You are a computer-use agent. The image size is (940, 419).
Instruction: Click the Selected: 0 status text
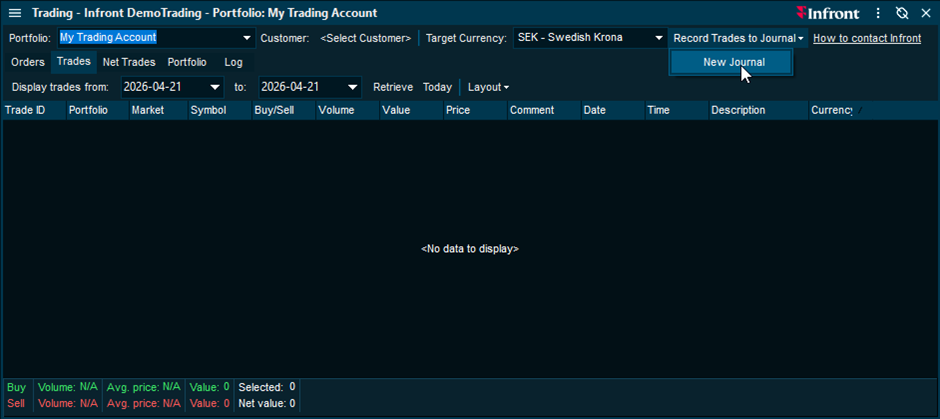click(x=267, y=387)
